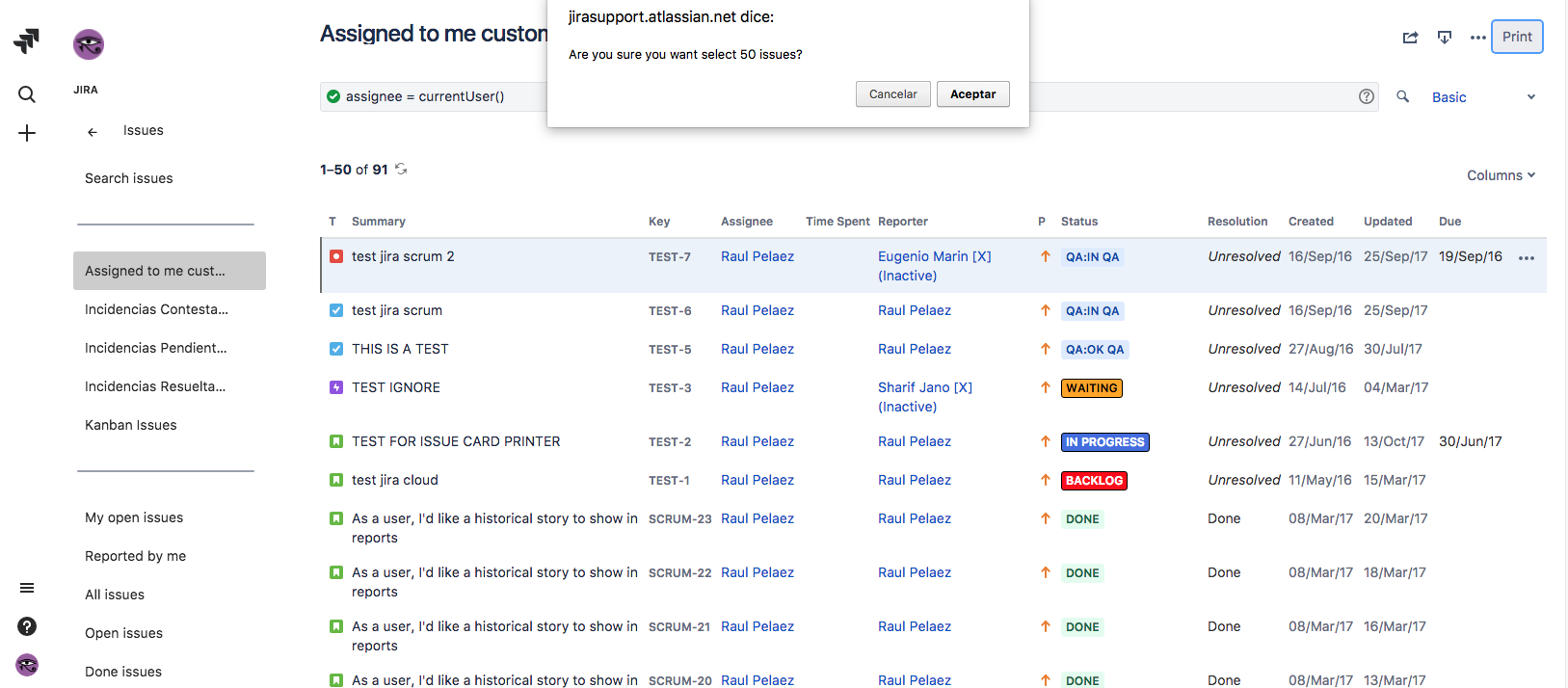Viewport: 1568px width, 688px height.
Task: Click the plus create icon in sidebar
Action: click(x=27, y=133)
